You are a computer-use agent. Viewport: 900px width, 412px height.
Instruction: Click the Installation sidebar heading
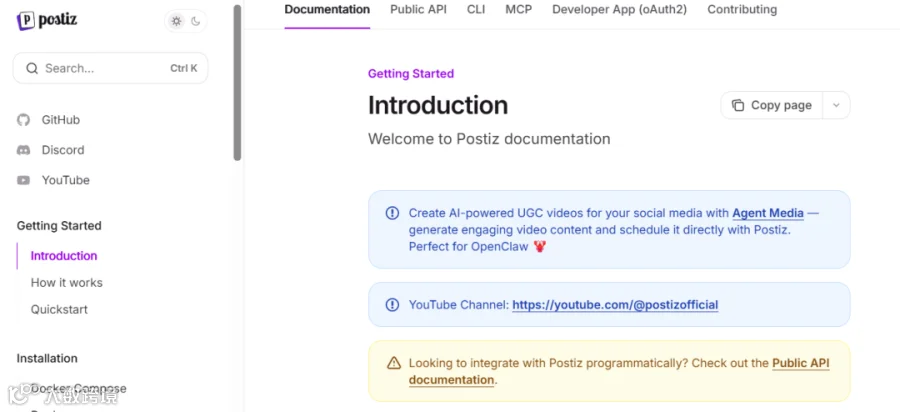click(47, 359)
